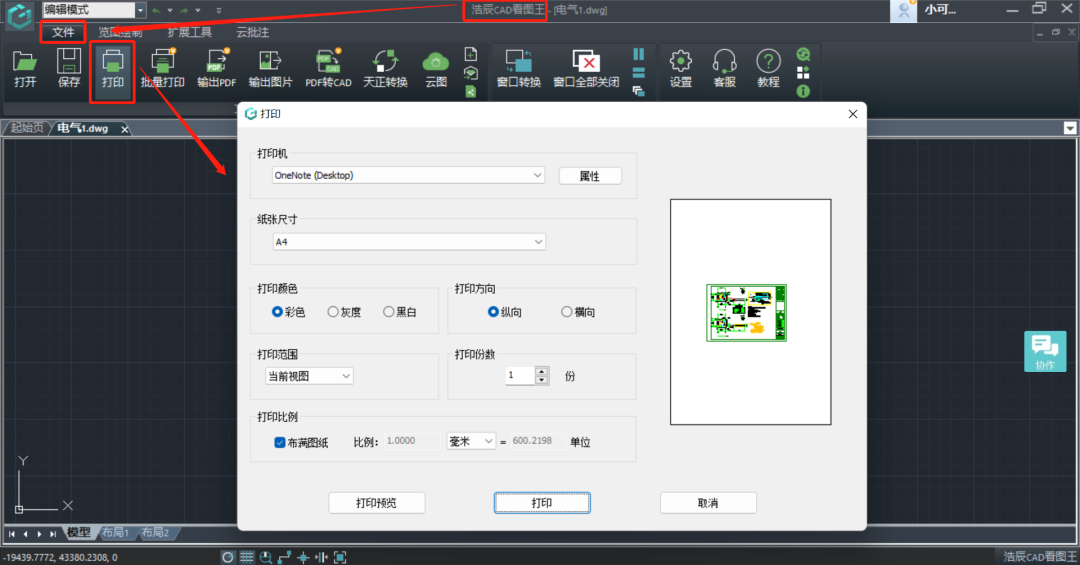
Task: Click the redo arrow in quick access bar
Action: (x=184, y=10)
